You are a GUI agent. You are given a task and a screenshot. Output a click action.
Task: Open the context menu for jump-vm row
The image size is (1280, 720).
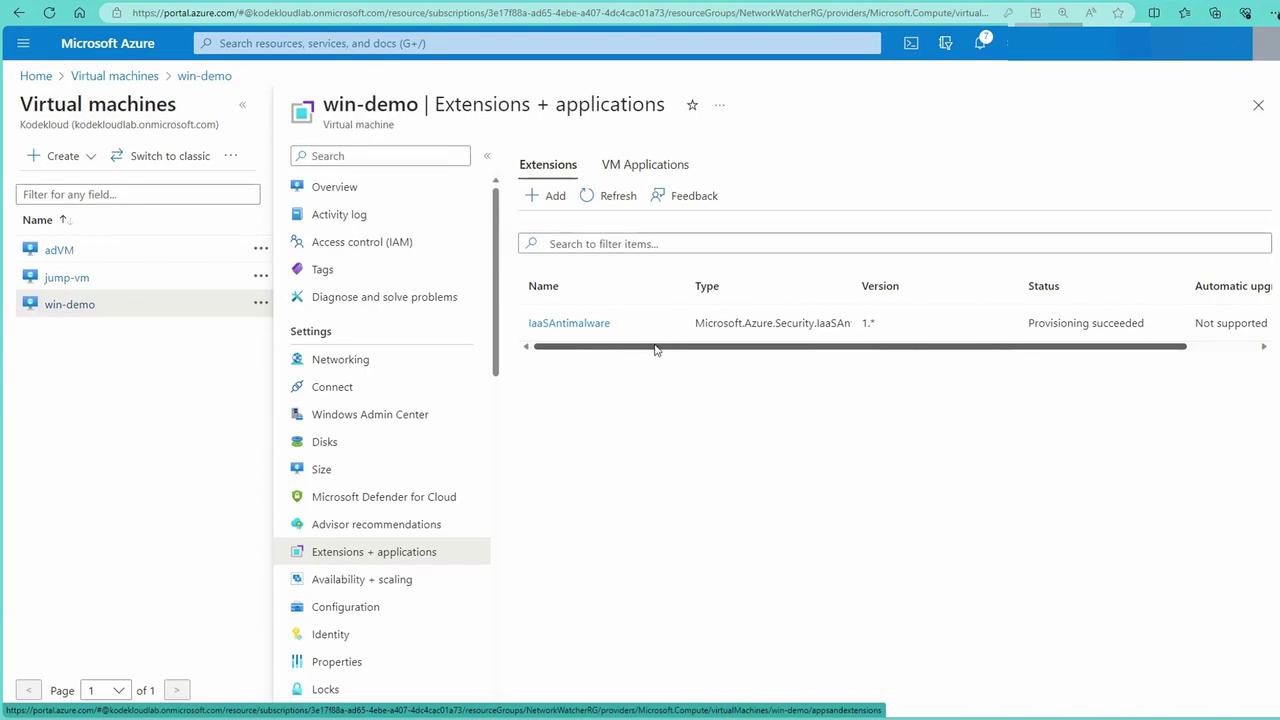[261, 275]
